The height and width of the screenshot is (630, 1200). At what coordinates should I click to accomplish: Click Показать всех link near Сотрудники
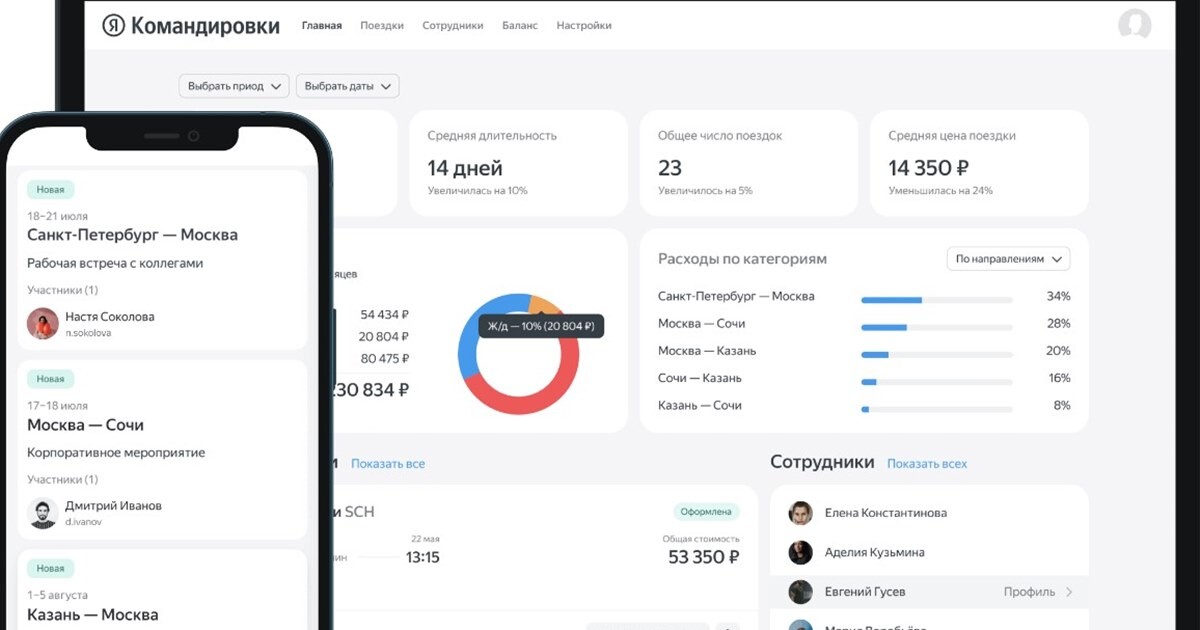click(927, 464)
